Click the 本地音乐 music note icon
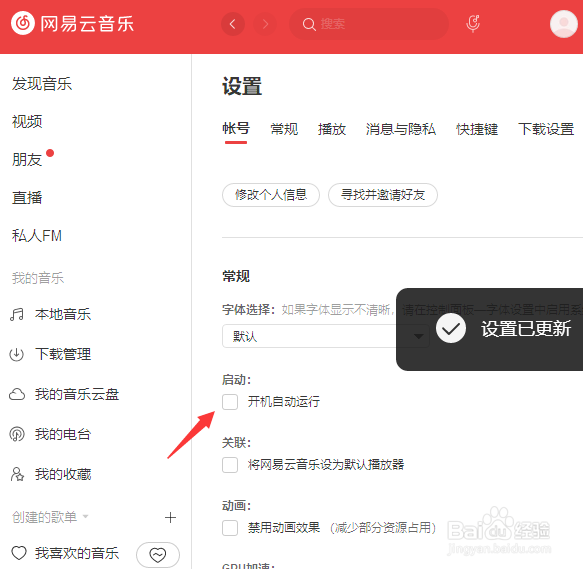 tap(17, 315)
